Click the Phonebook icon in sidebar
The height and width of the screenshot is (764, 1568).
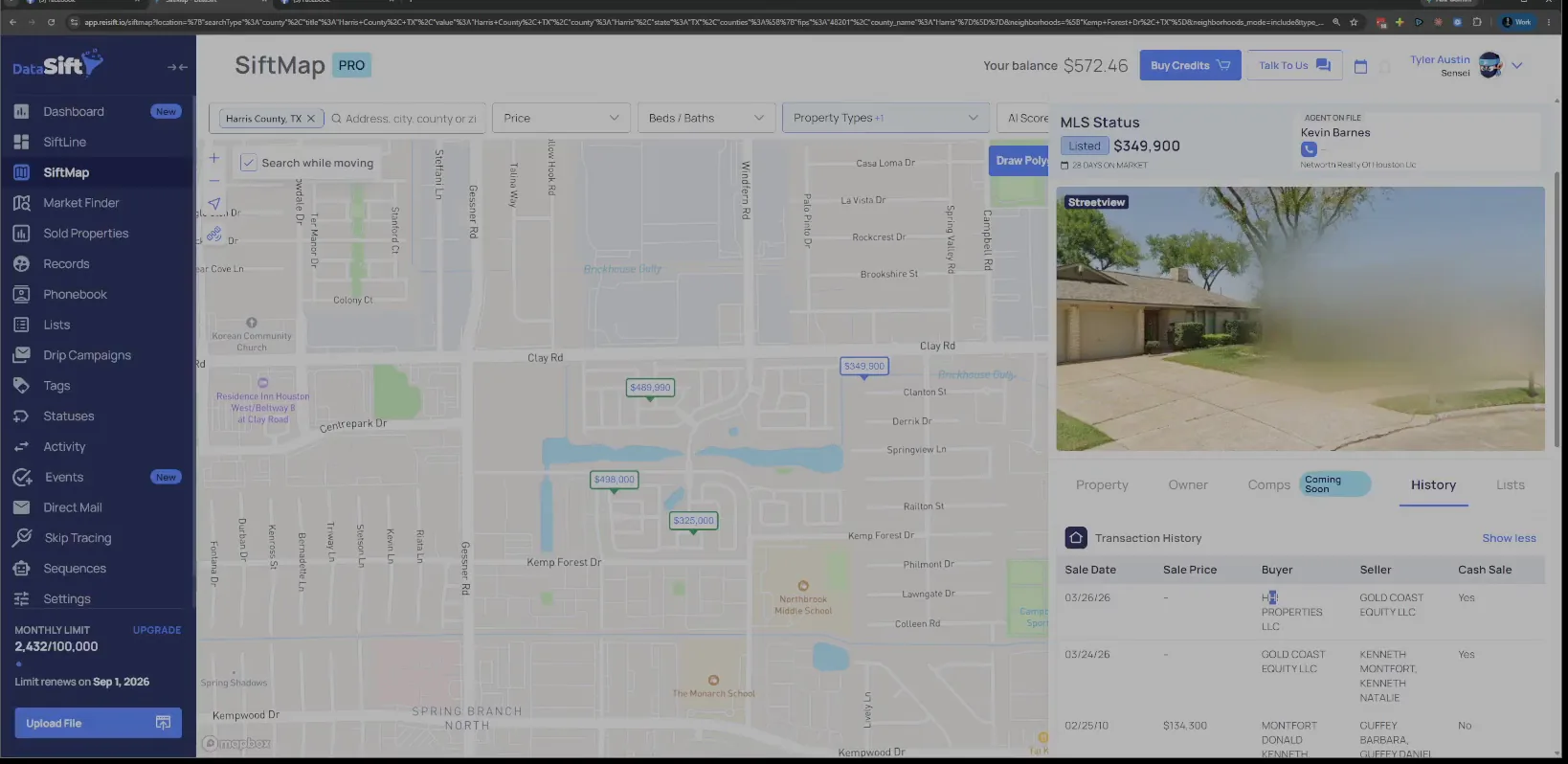21,295
